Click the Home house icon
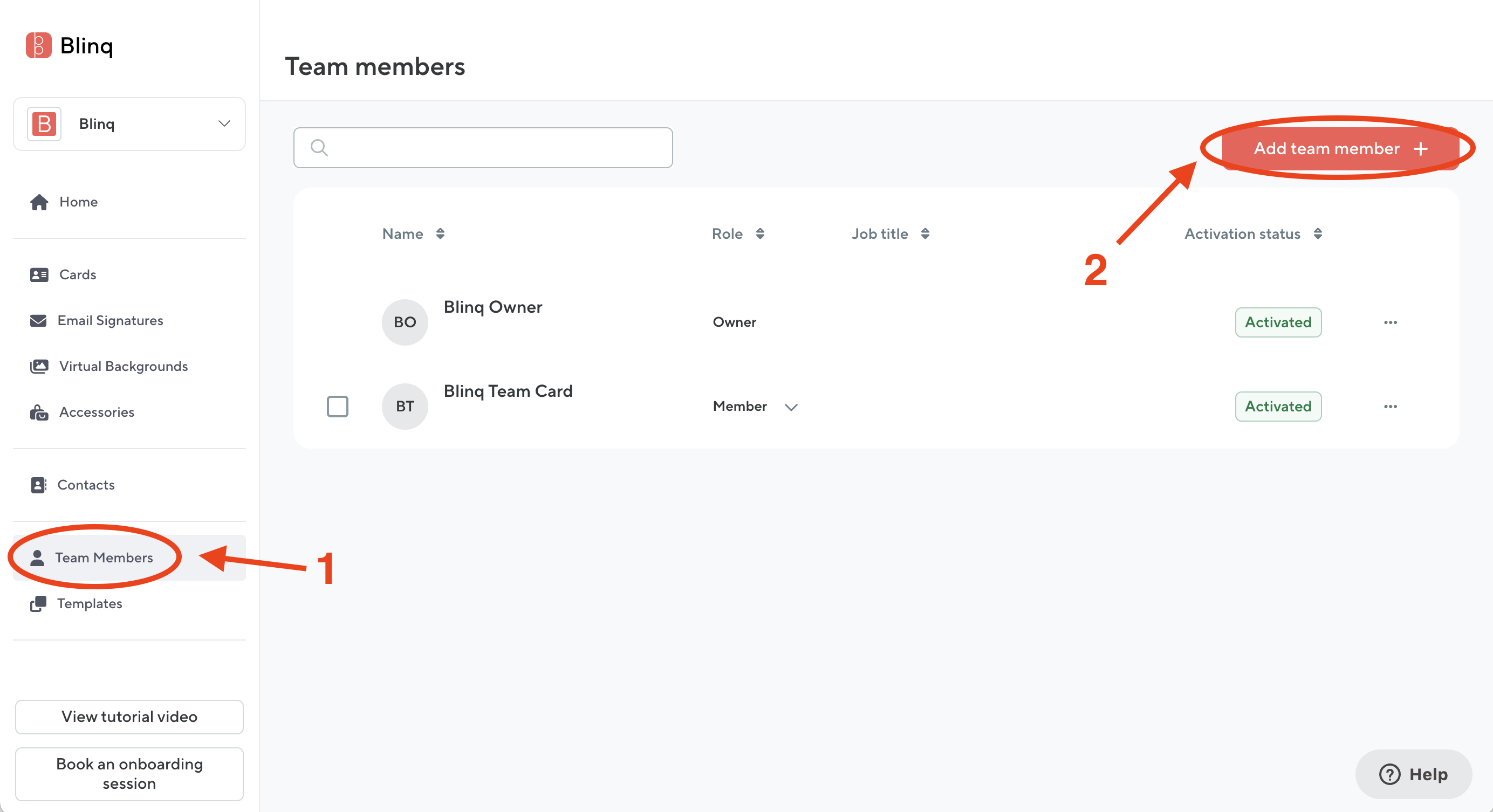Viewport: 1493px width, 812px height. (x=39, y=202)
